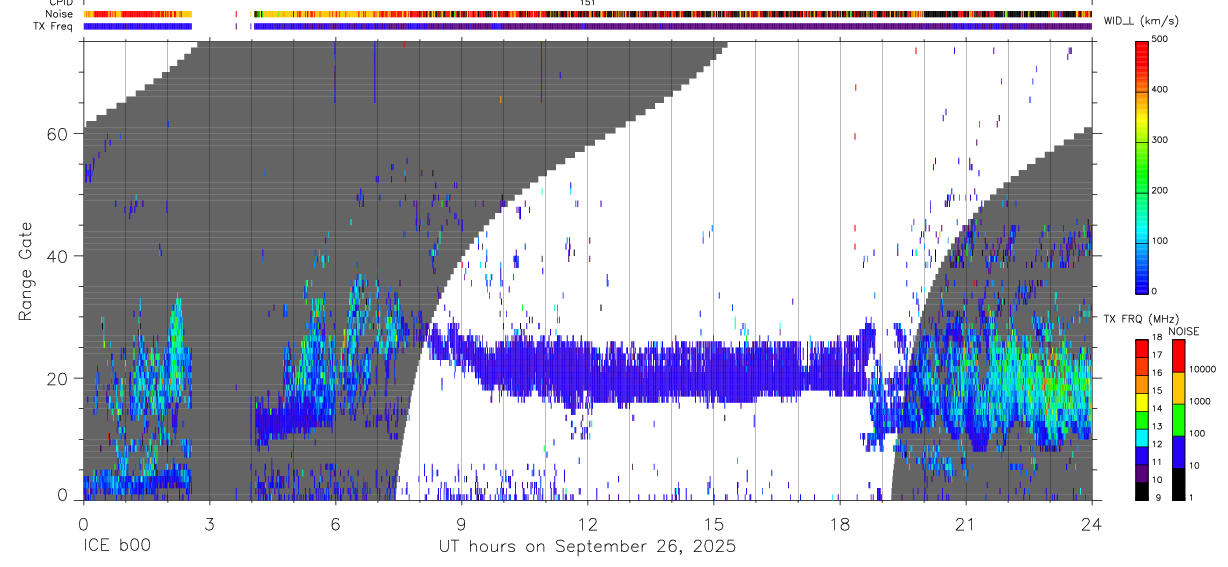Click the "15" hour tick on time axis
Viewport: 1228px width, 567px height.
(x=713, y=523)
